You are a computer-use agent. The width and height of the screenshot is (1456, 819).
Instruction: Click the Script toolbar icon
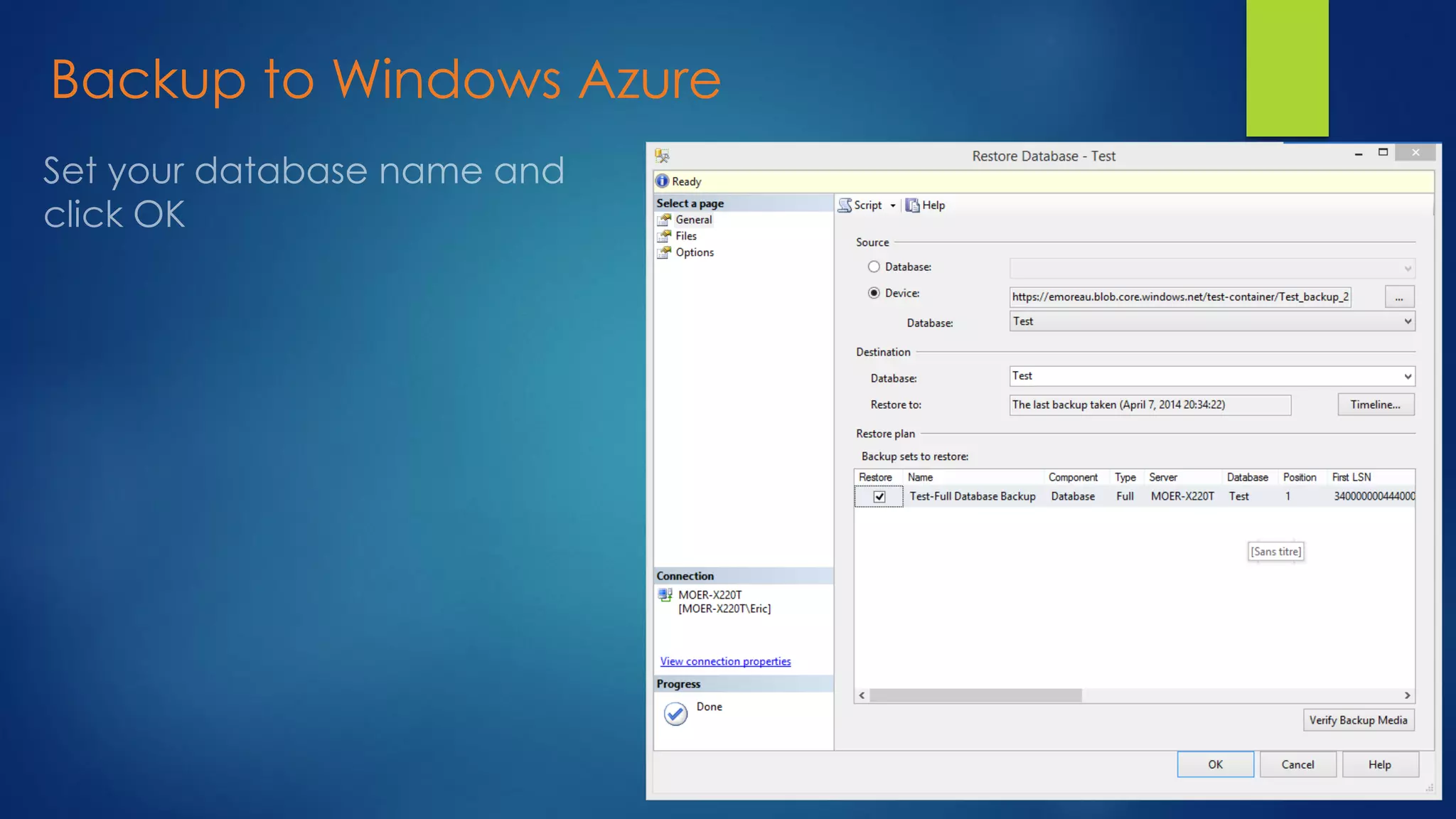(x=845, y=205)
